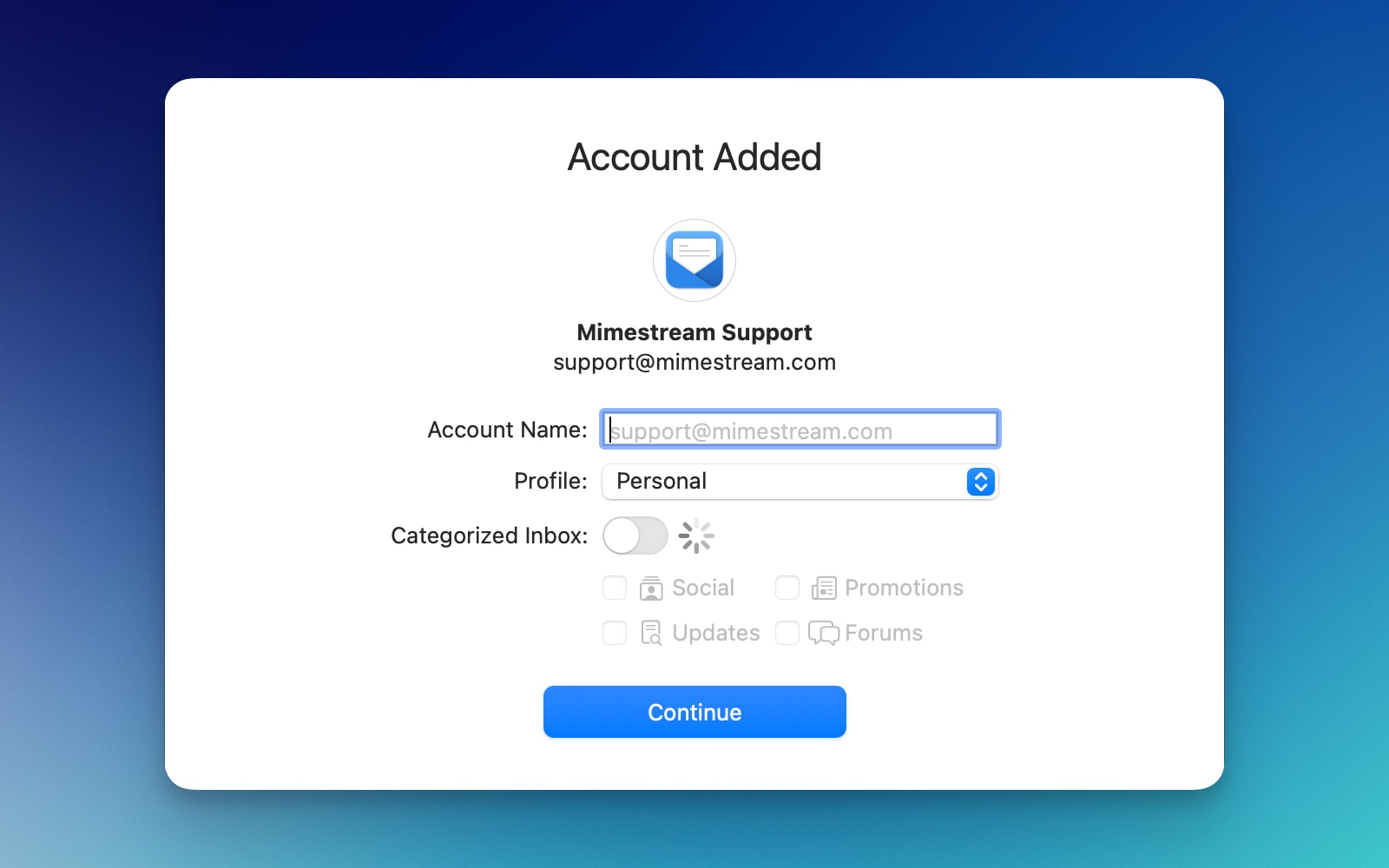
Task: Enable the Categorized Inbox toggle
Action: click(635, 536)
